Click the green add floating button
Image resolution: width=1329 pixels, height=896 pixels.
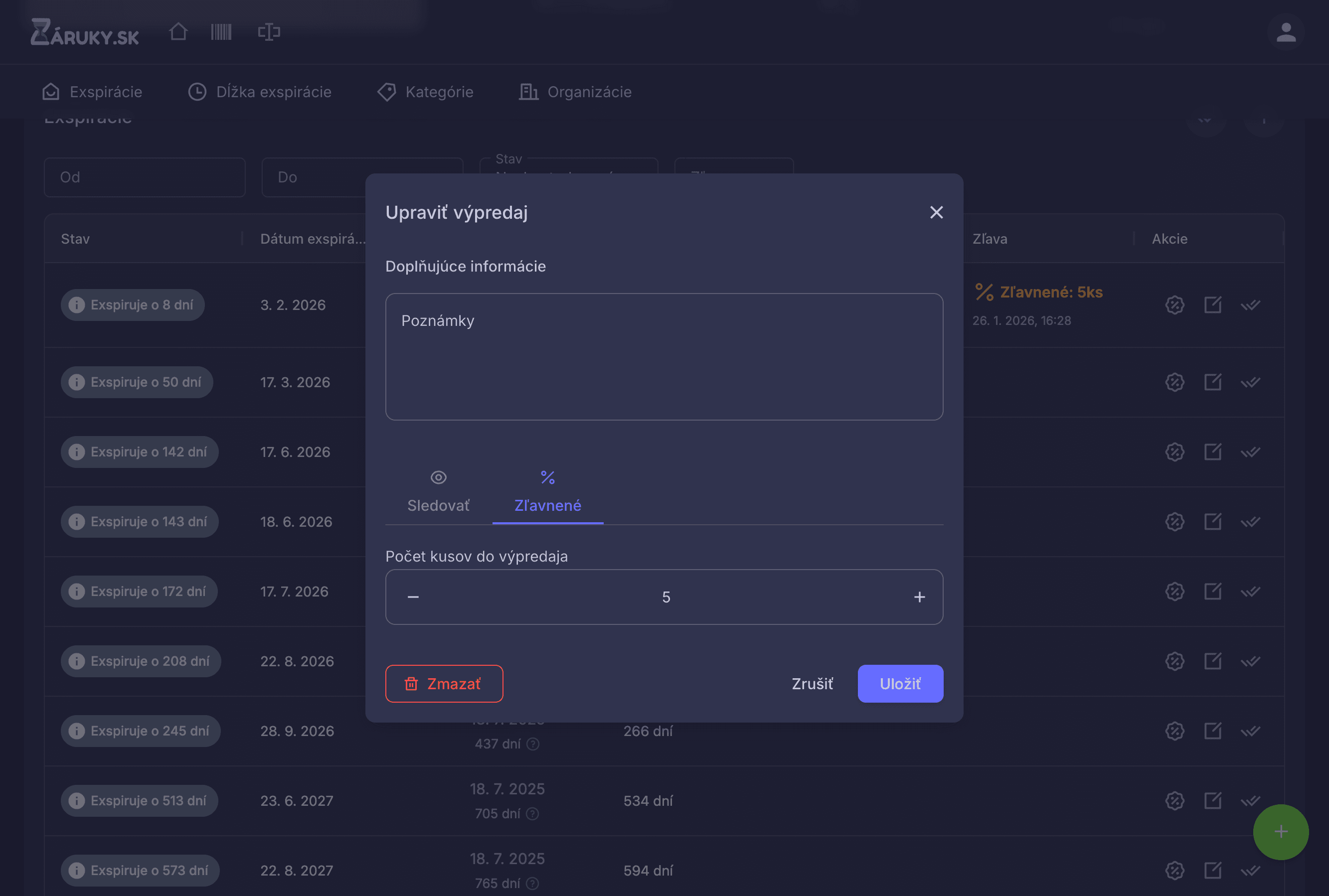click(1281, 832)
